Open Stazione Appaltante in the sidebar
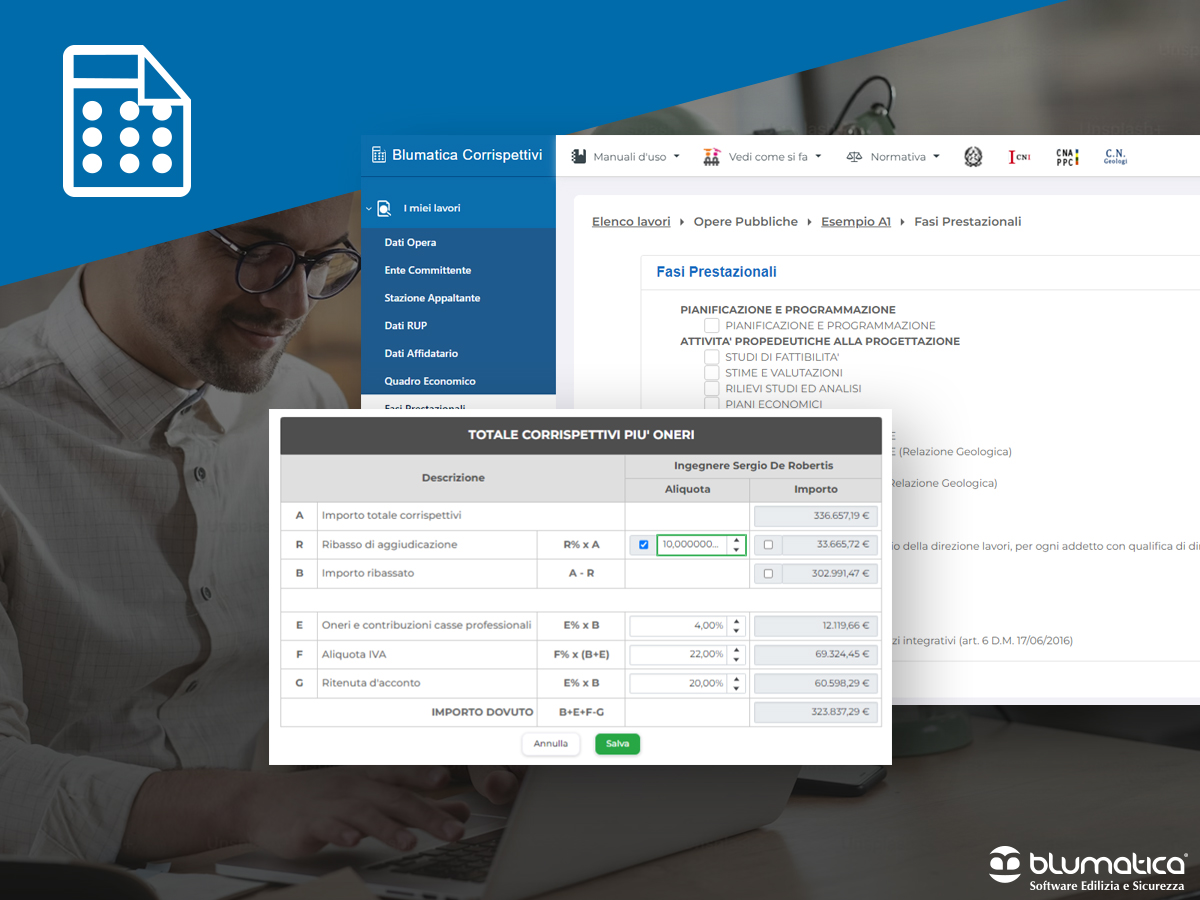The width and height of the screenshot is (1200, 900). tap(432, 298)
